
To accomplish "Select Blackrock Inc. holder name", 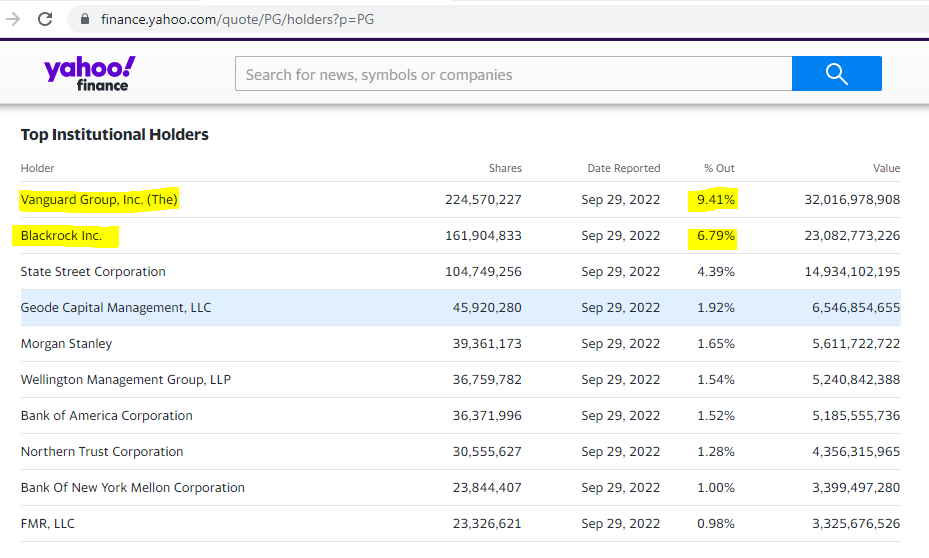I will (61, 236).
